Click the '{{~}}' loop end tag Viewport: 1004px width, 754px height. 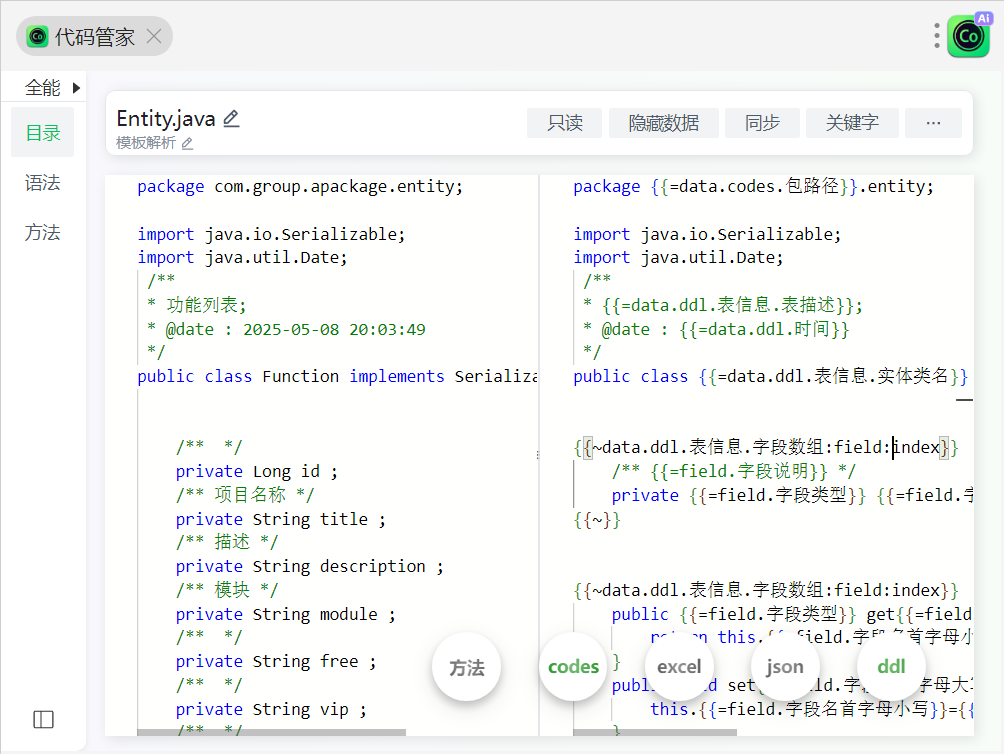pos(597,520)
